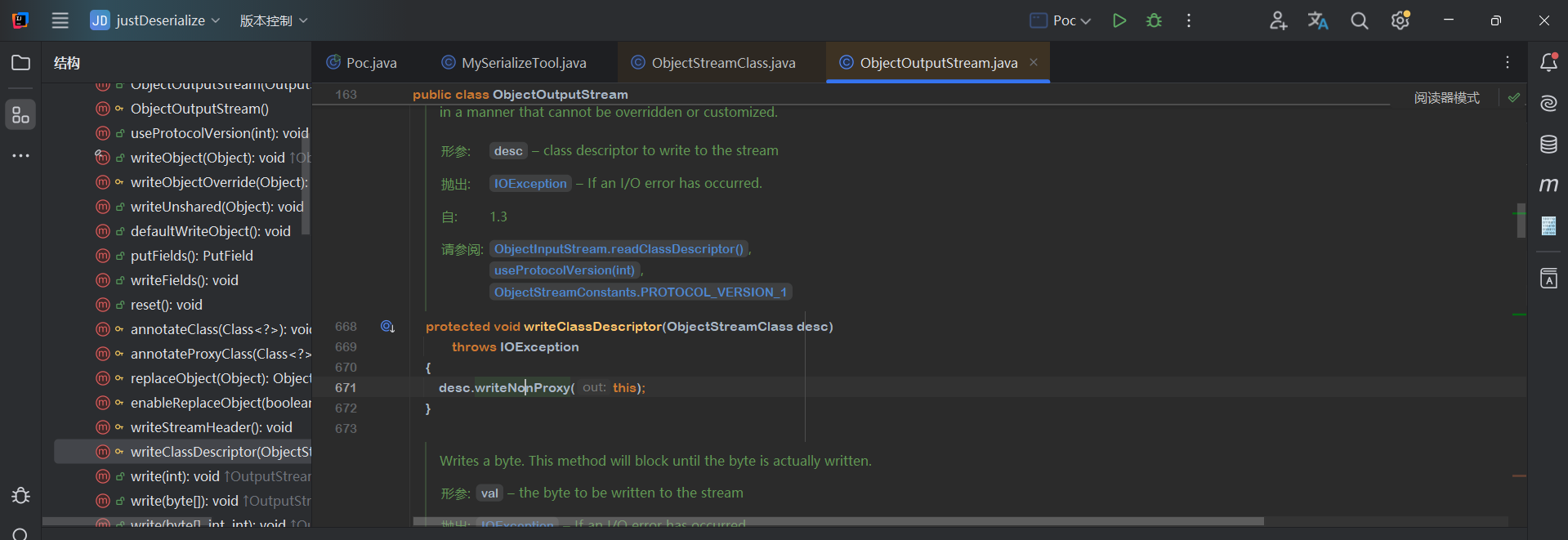Open the Maven tool window
Viewport: 1568px width, 540px height.
tap(1548, 185)
